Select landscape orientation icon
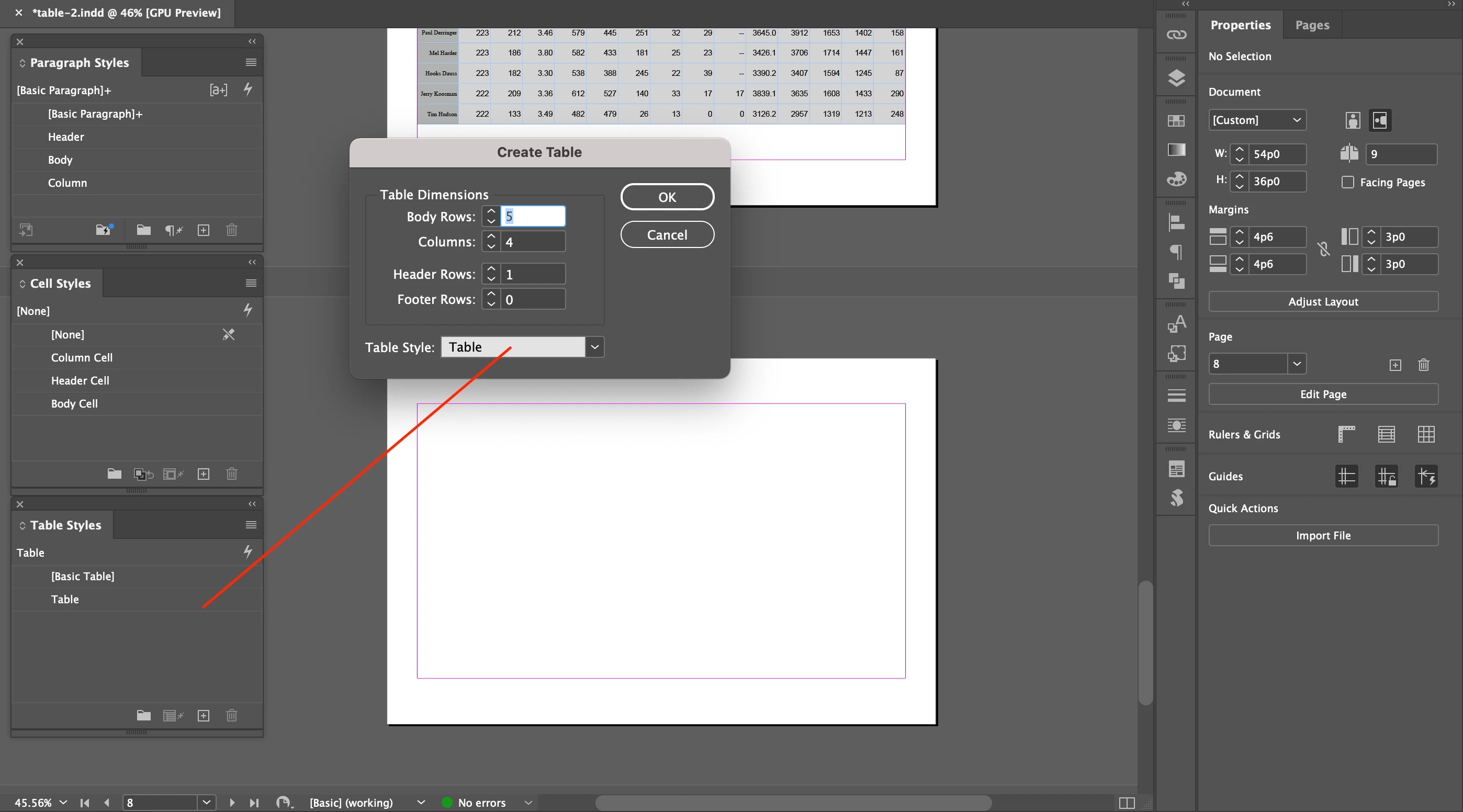1463x812 pixels. [1379, 120]
